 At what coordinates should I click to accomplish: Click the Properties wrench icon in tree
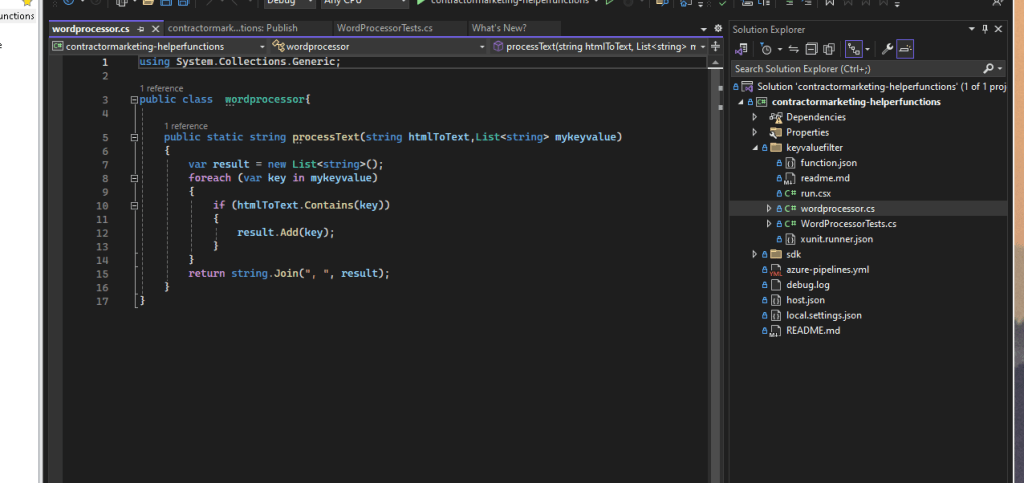(x=776, y=132)
